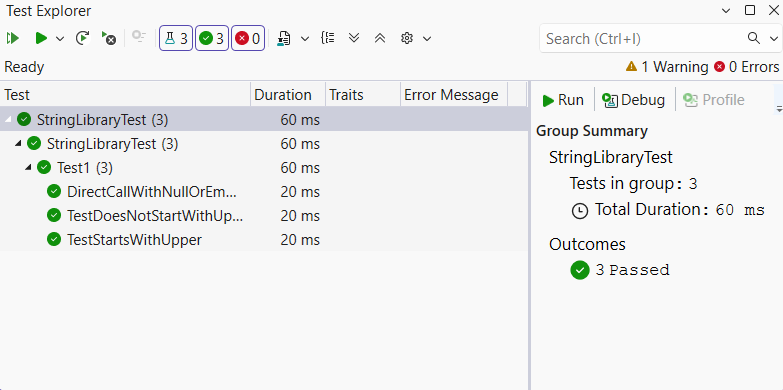Click Debug in the details pane
This screenshot has height=390, width=783.
(x=633, y=100)
